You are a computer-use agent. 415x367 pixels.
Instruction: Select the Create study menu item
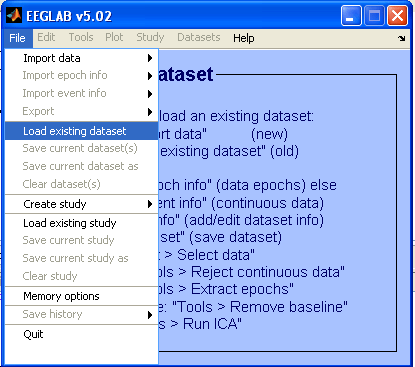point(82,204)
